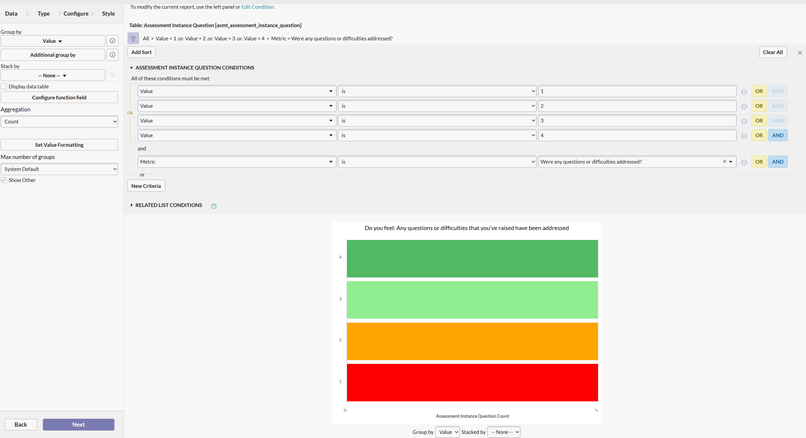Go to the Type step tab
This screenshot has height=438, width=806.
(x=44, y=13)
